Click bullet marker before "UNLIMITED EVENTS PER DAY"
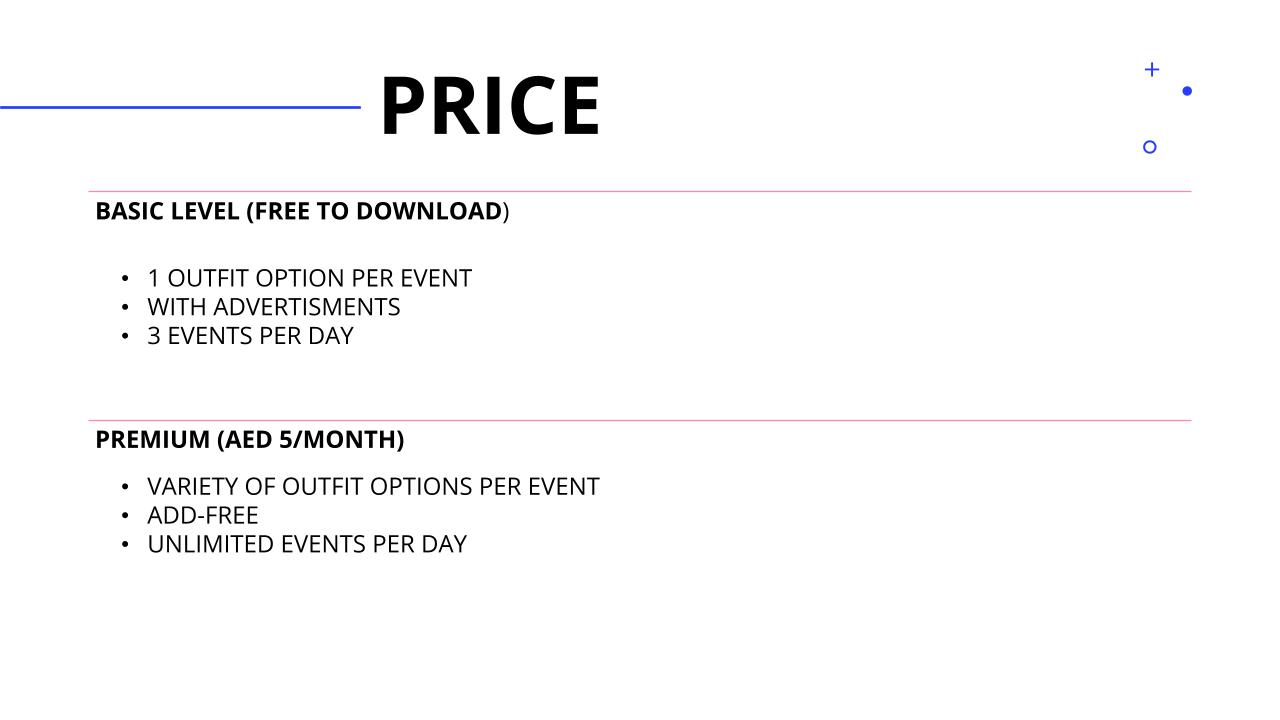Image resolution: width=1280 pixels, height=720 pixels. [x=125, y=545]
